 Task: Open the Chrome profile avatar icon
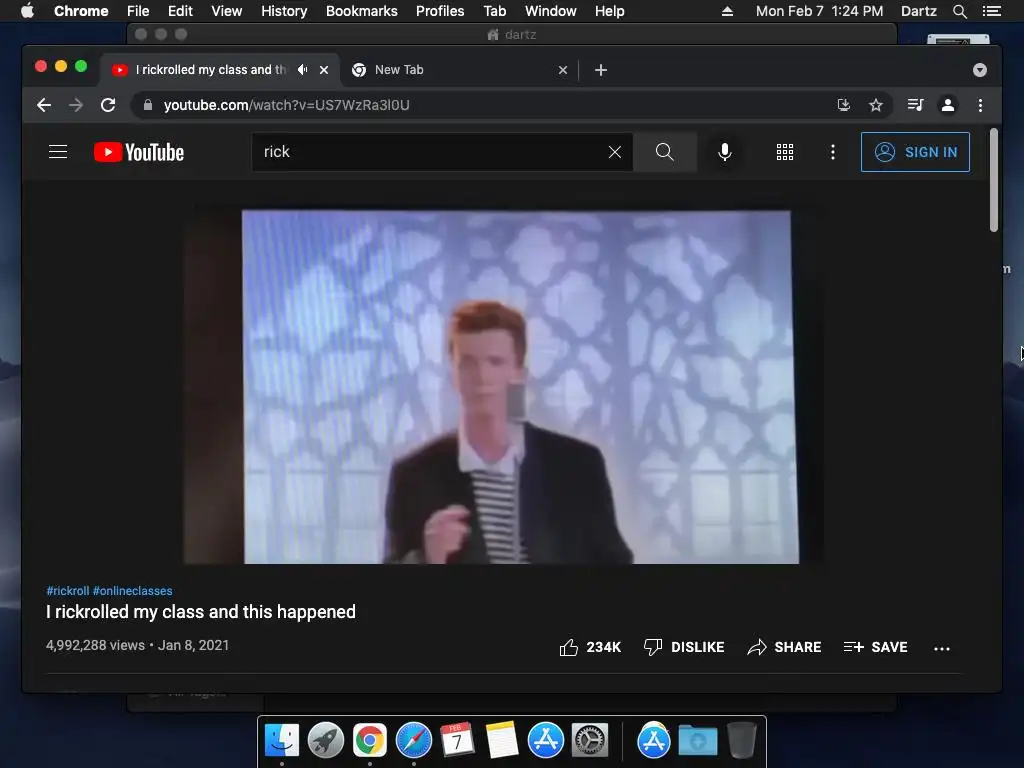[948, 105]
